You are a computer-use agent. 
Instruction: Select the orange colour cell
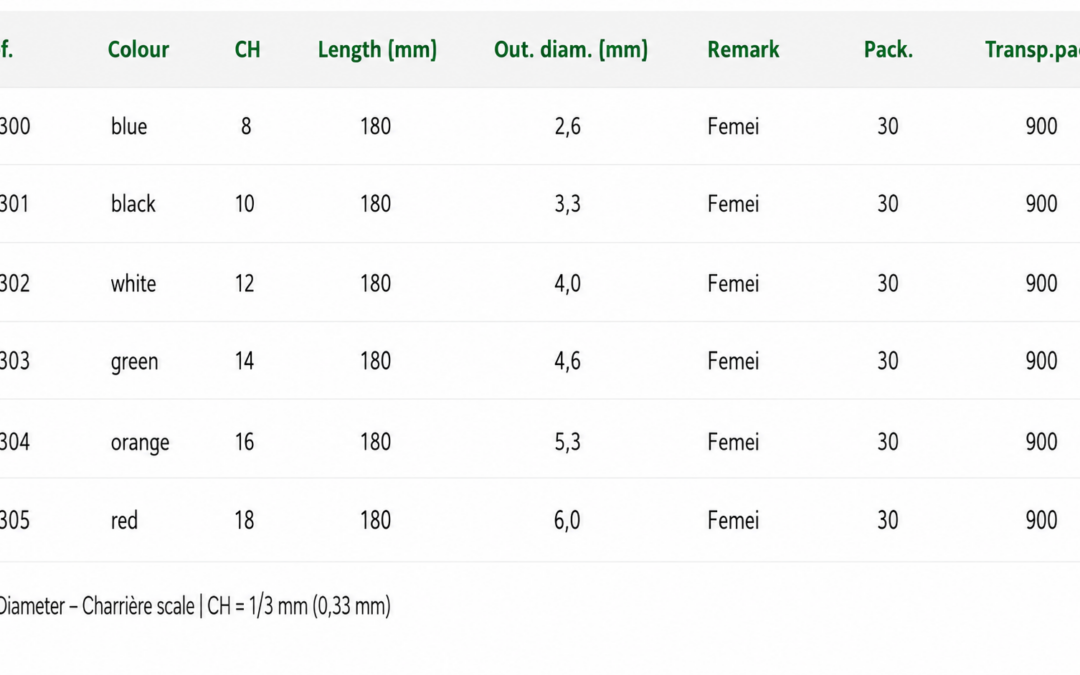(x=140, y=442)
